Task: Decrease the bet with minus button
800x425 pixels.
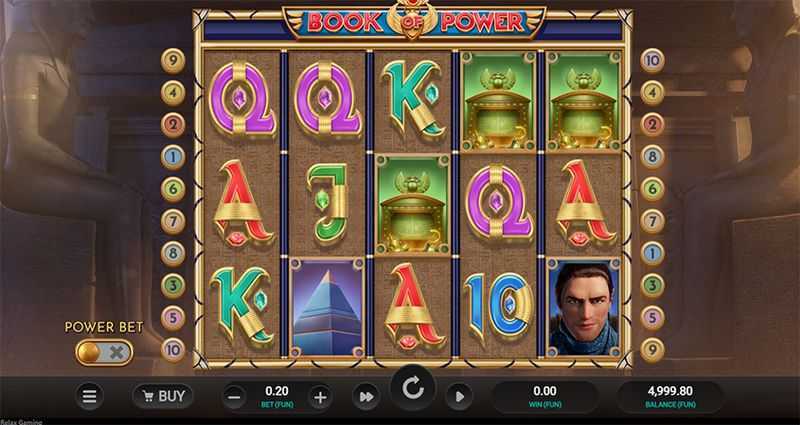Action: 234,396
